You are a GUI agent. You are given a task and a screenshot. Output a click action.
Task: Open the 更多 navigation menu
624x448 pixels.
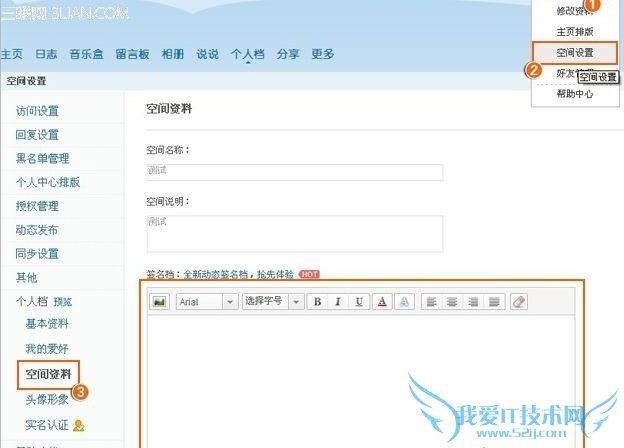[322, 54]
